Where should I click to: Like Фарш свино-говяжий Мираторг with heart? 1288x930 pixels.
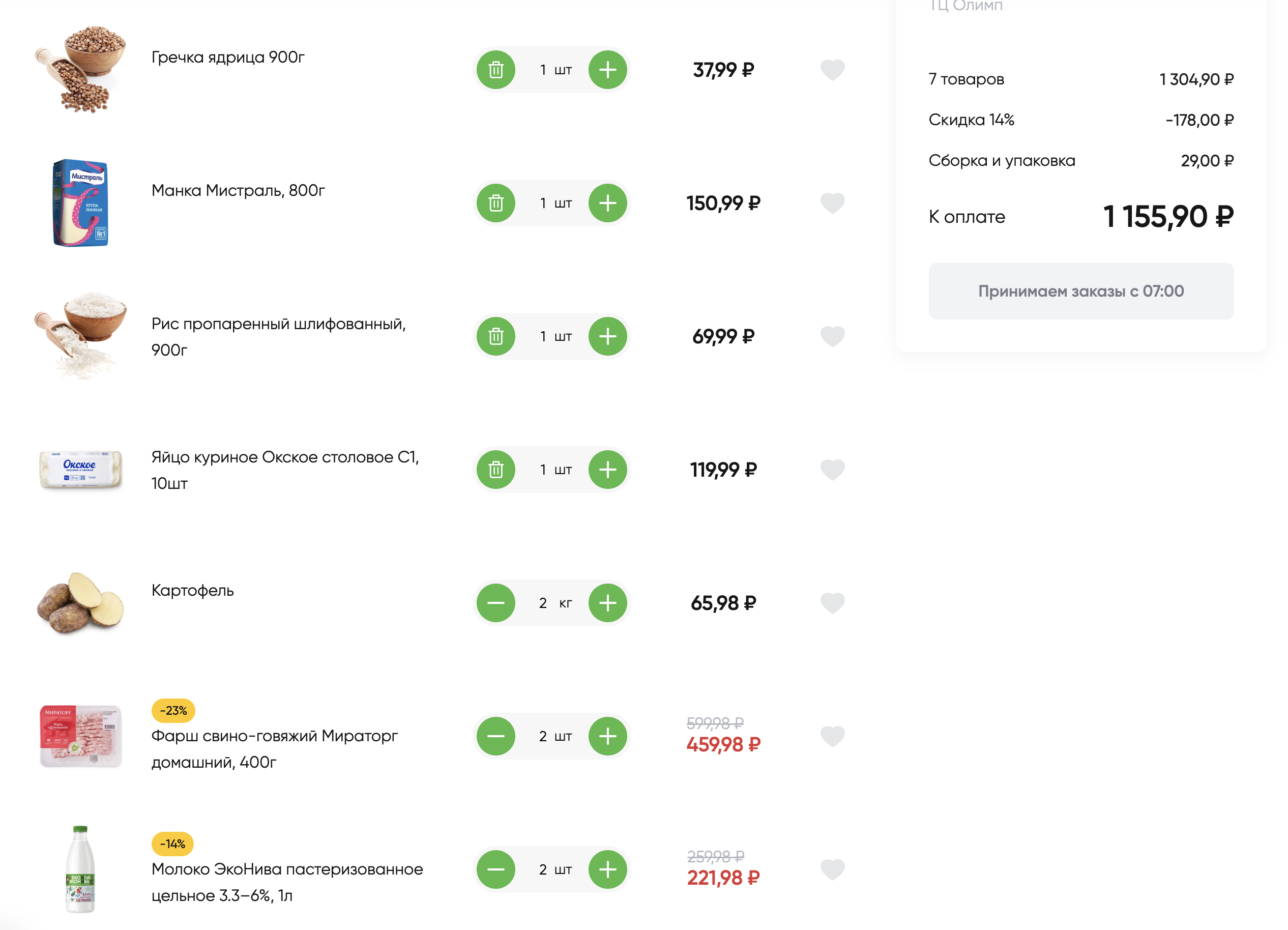(833, 736)
